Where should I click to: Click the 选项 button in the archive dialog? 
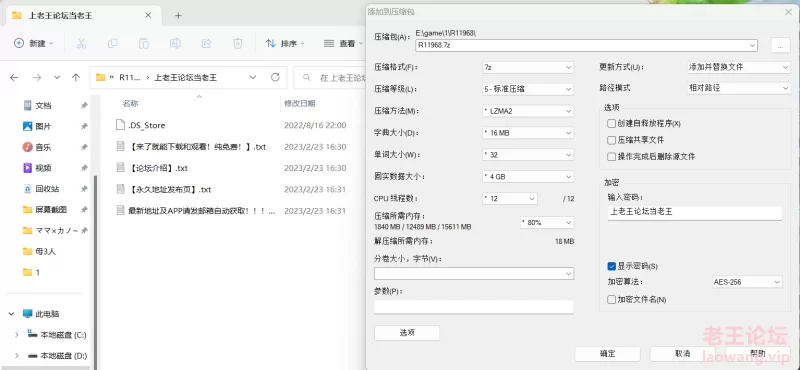(x=407, y=333)
